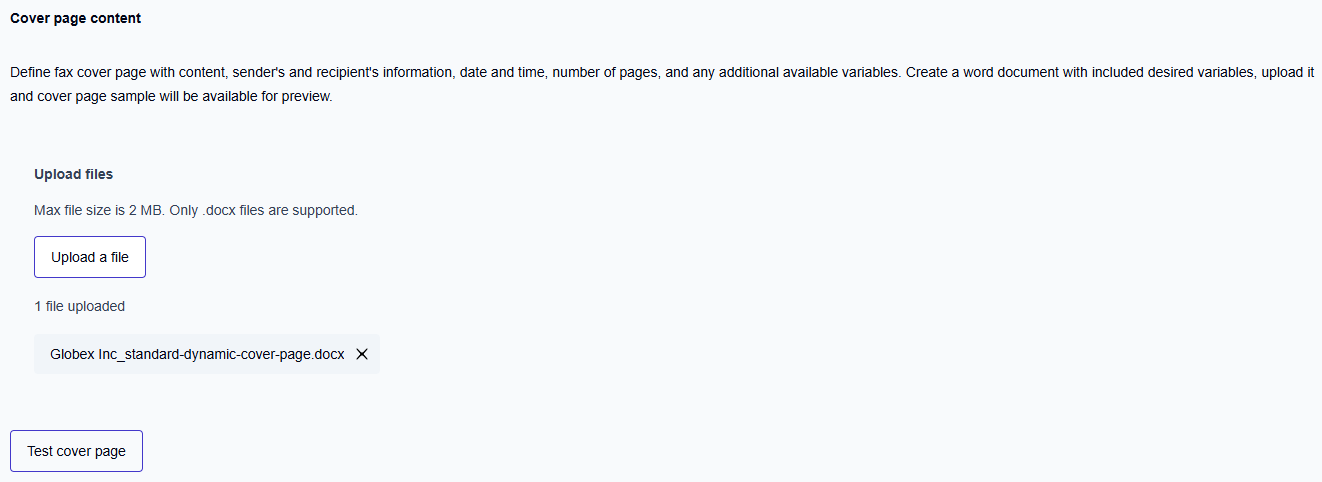1322x482 pixels.
Task: Click the Cover page content heading
Action: coord(76,19)
